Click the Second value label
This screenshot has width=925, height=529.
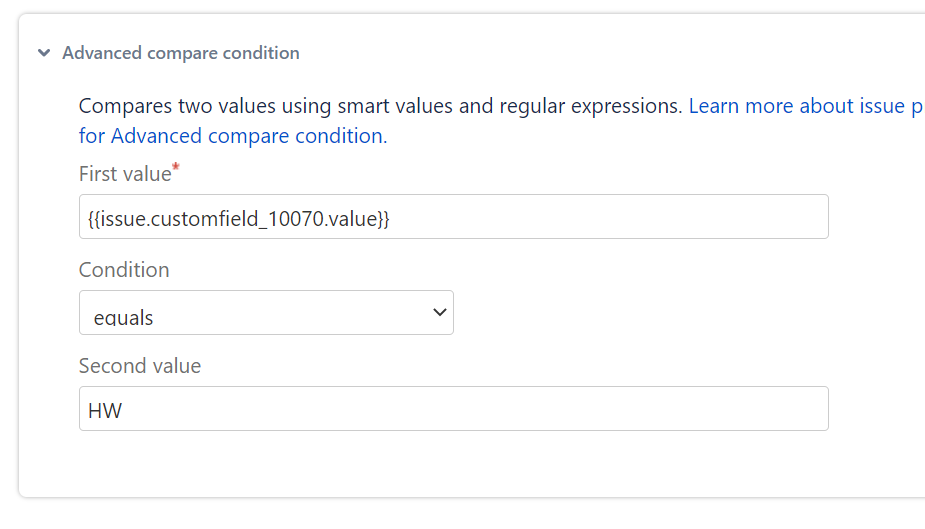pyautogui.click(x=140, y=366)
